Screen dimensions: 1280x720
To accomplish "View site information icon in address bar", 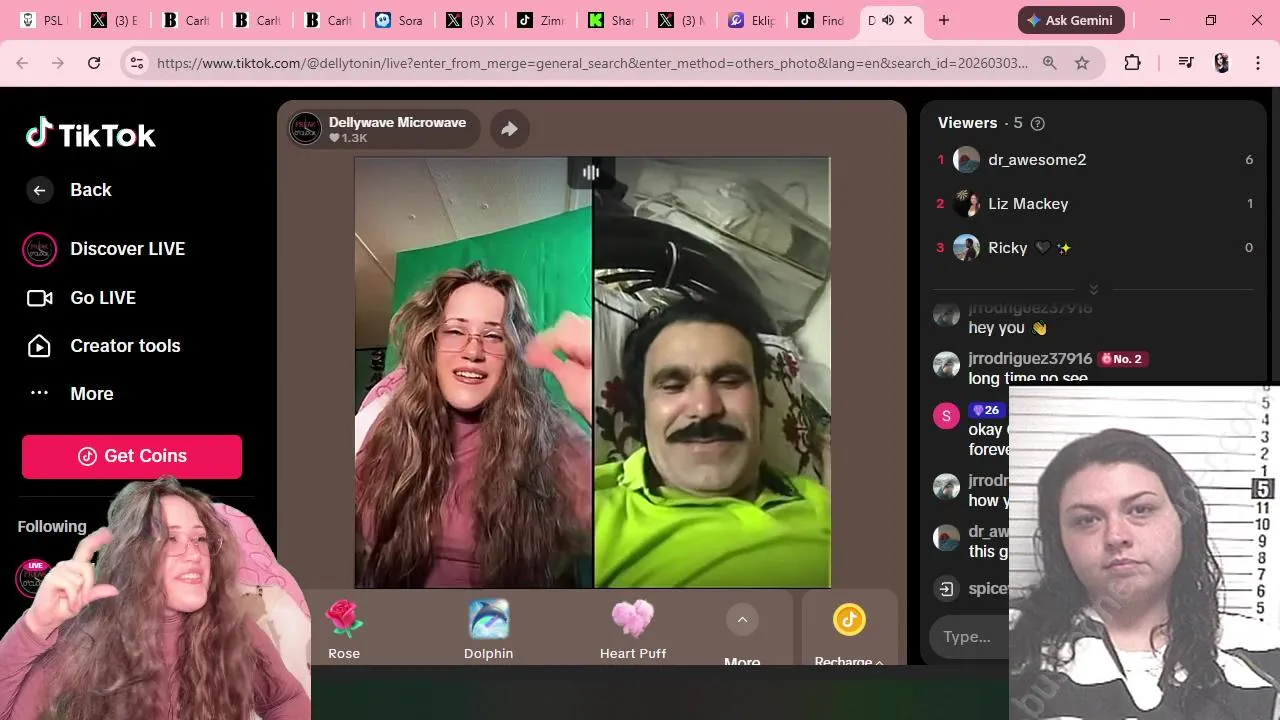I will click(x=137, y=63).
